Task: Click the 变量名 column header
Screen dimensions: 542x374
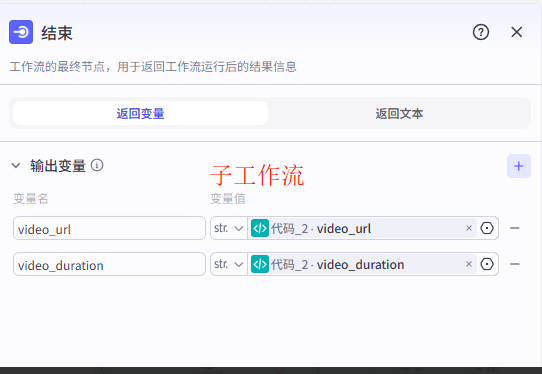Action: (30, 198)
